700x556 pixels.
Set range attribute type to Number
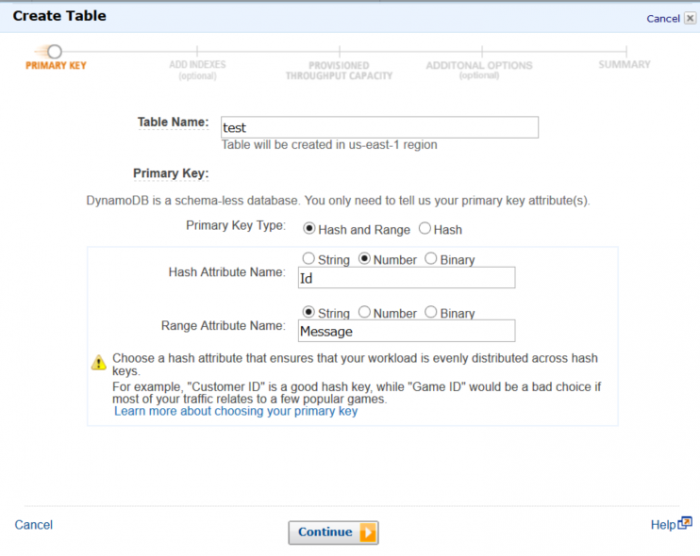(364, 312)
